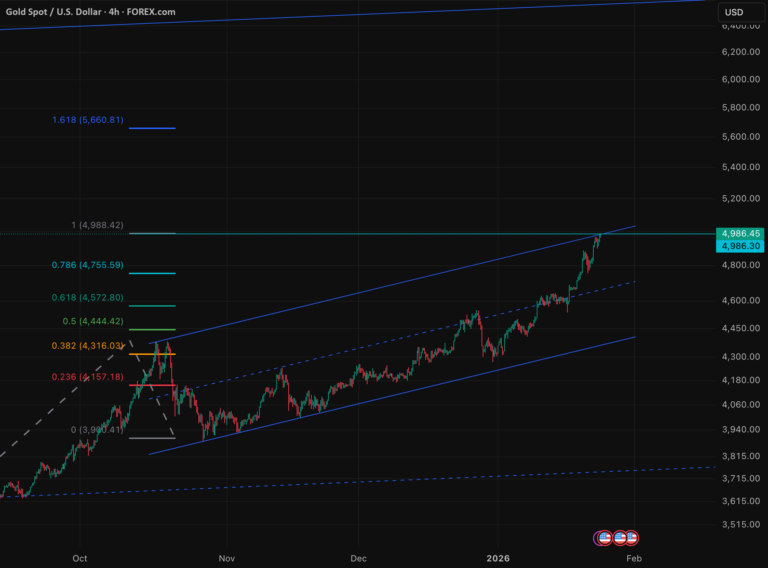This screenshot has width=768, height=568.
Task: Click the 2026 label on the time axis
Action: [498, 558]
